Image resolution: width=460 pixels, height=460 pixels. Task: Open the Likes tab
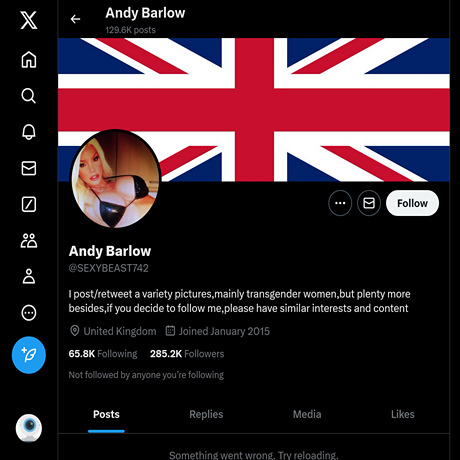click(x=403, y=414)
